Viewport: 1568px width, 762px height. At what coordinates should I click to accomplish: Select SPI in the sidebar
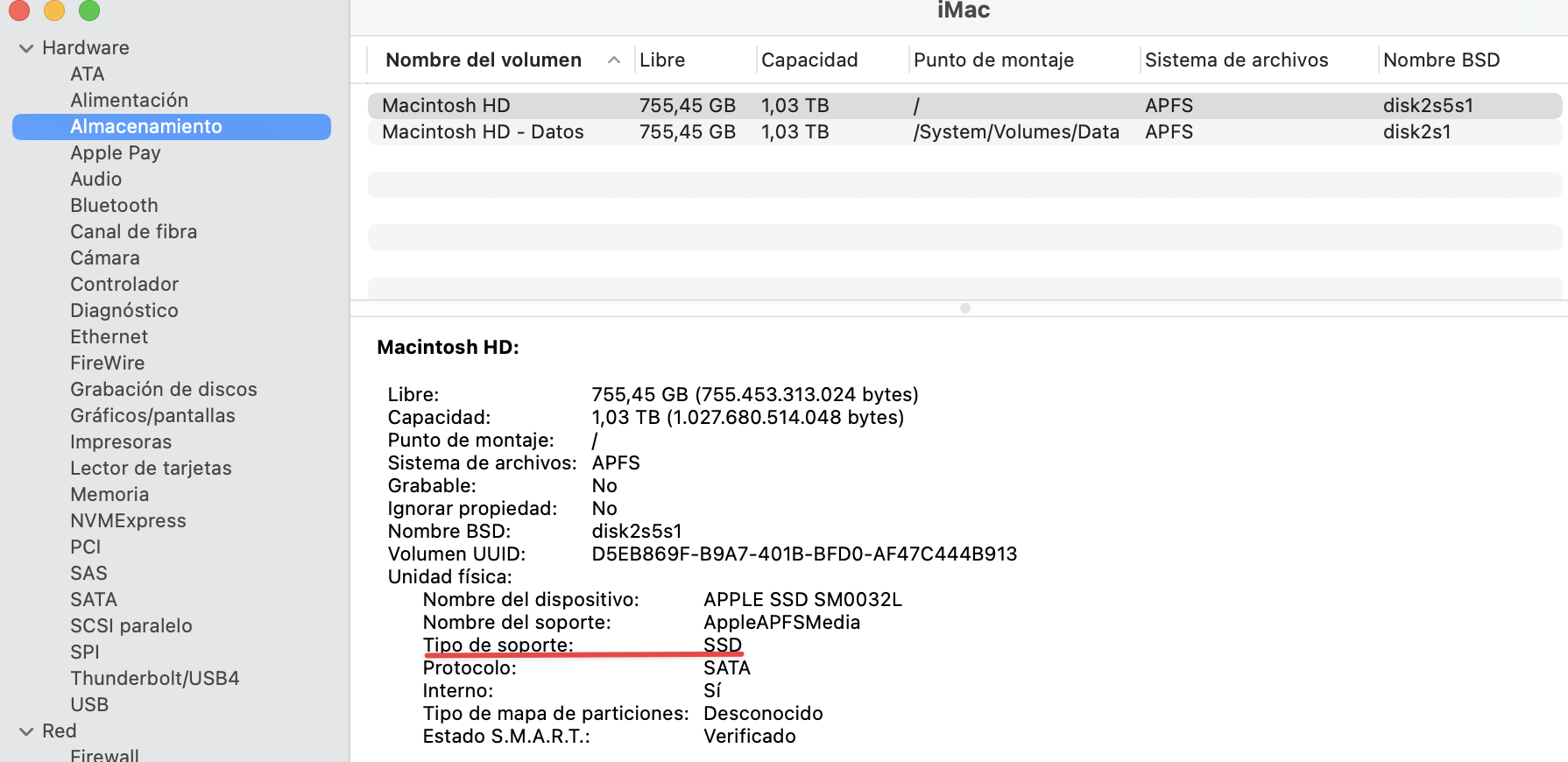click(x=85, y=653)
